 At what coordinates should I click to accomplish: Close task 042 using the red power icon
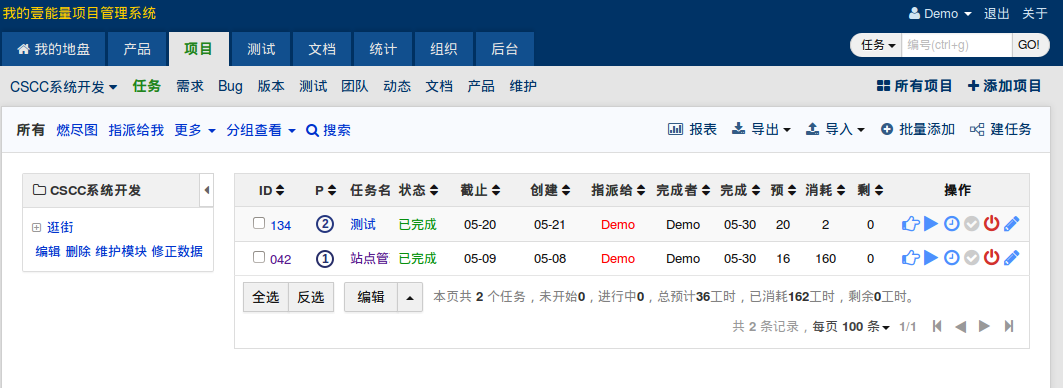(x=992, y=258)
